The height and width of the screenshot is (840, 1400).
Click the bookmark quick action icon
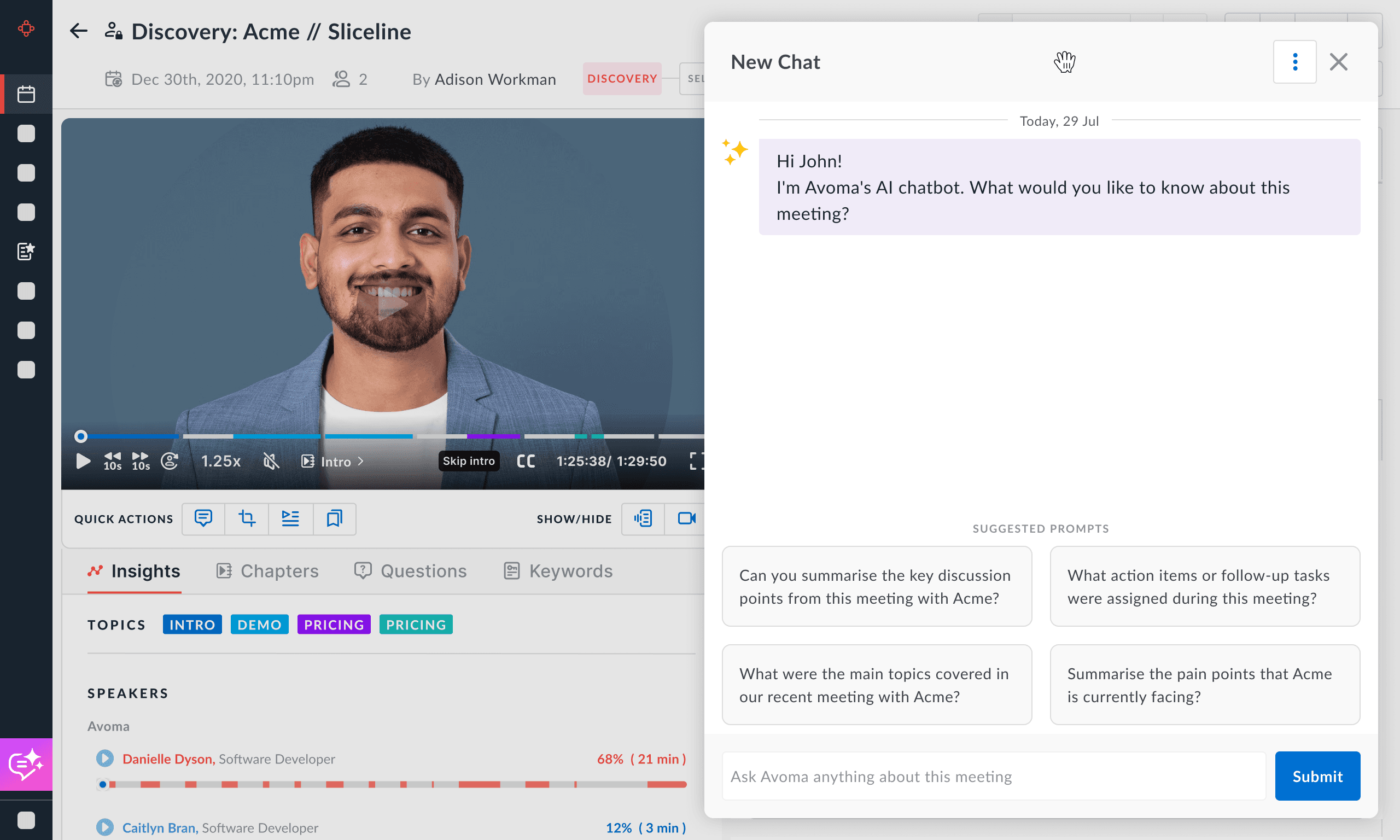coord(335,518)
